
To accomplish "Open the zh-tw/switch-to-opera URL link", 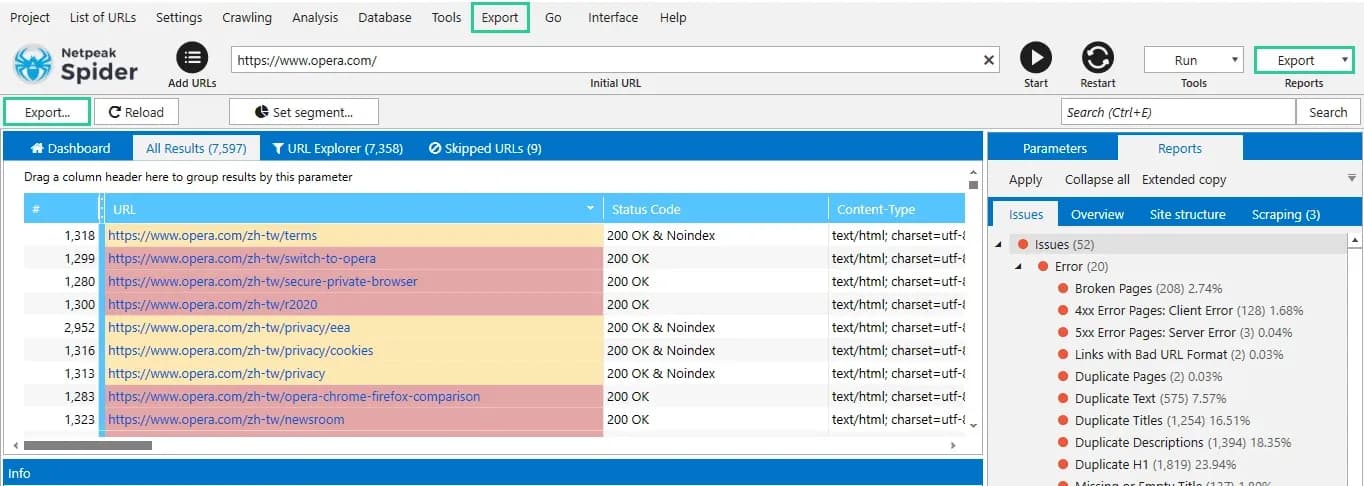I will [x=242, y=258].
